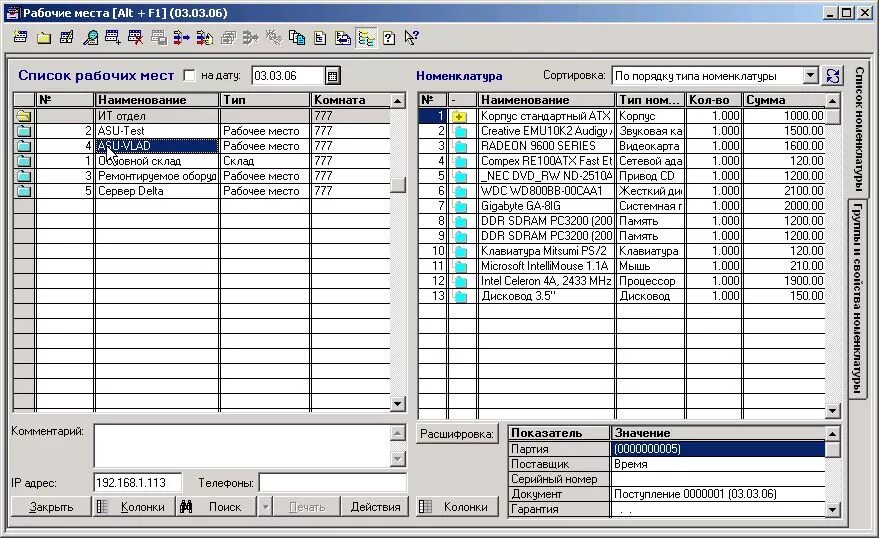
Task: Click the Наименование header in workplaces list
Action: pos(156,100)
